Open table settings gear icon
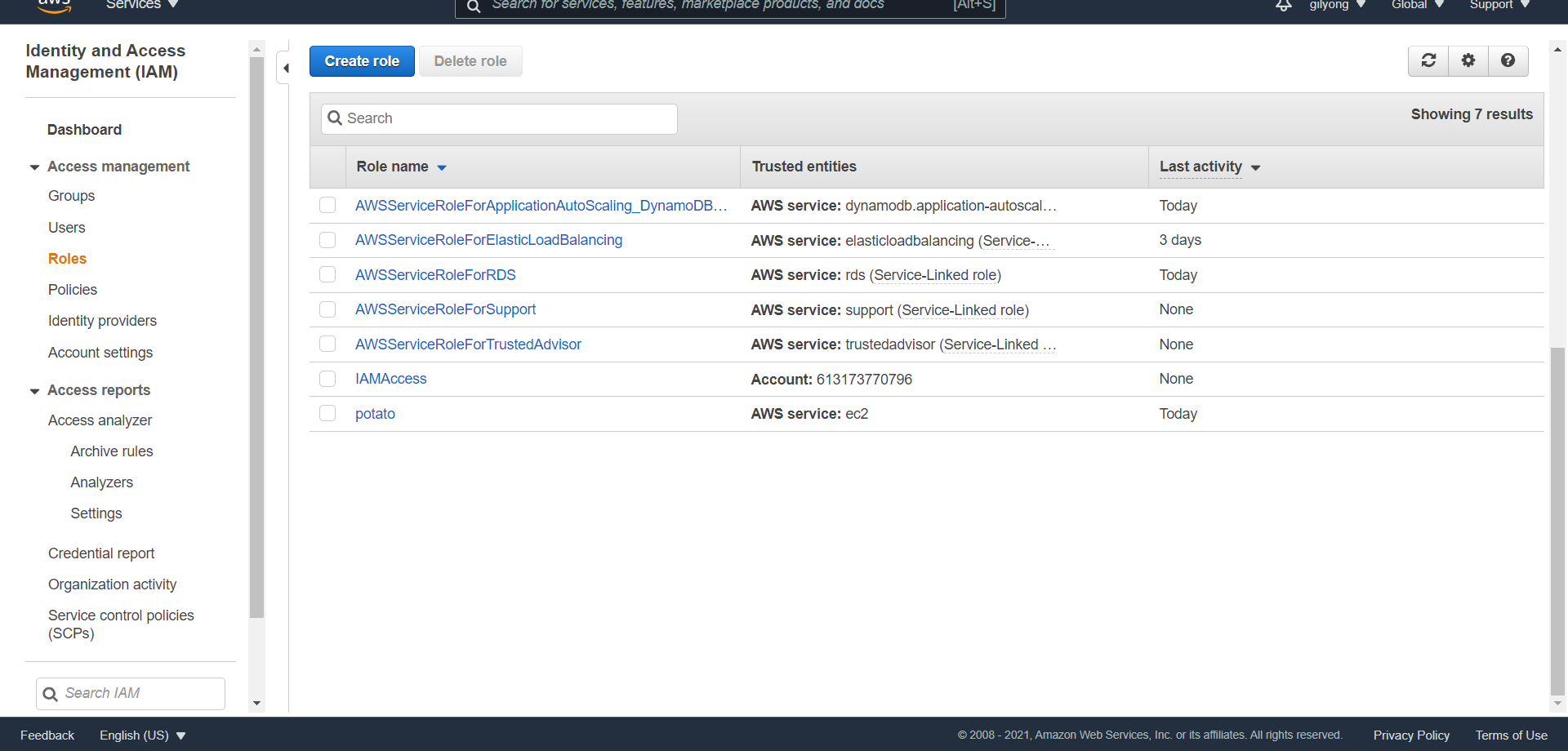 pos(1468,60)
